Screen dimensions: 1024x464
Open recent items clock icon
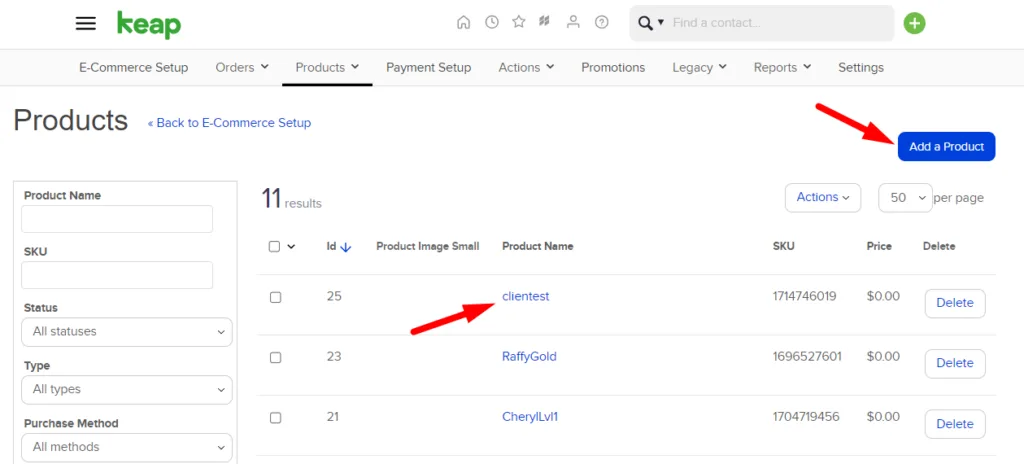[x=492, y=22]
